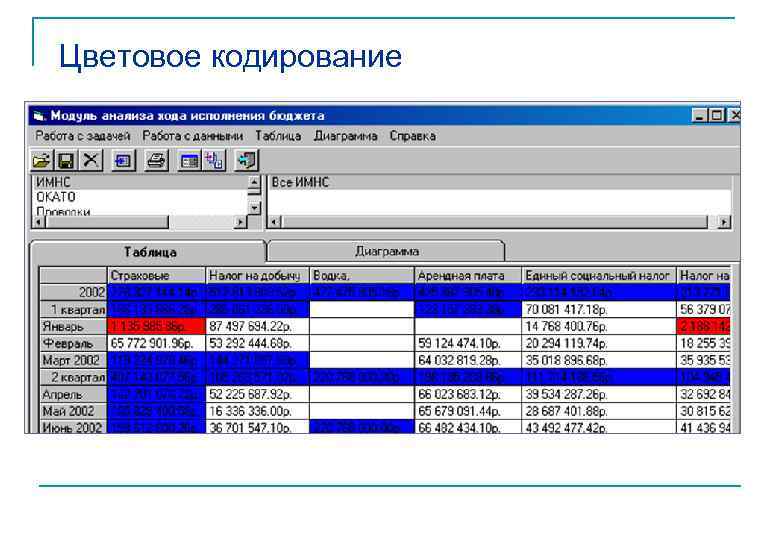Exit the module with the door icon

click(247, 161)
